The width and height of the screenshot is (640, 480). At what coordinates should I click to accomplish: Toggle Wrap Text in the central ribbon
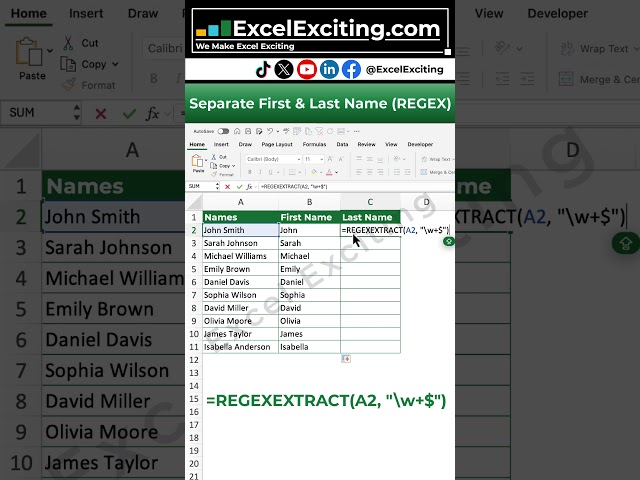coord(438,159)
